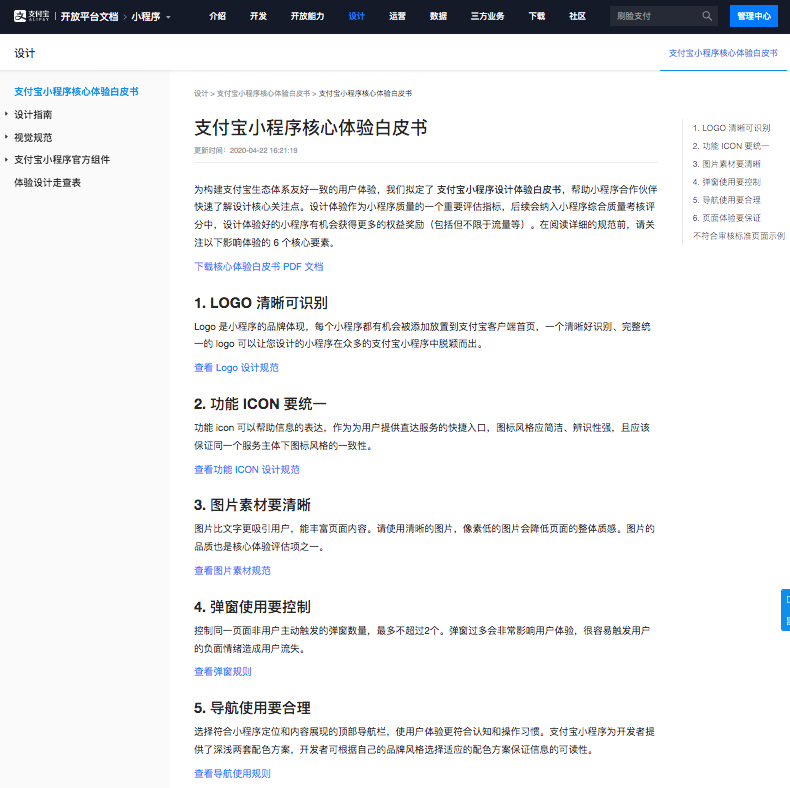Viewport: 790px width, 788px height.
Task: Open the 开发 menu item
Action: pos(258,16)
